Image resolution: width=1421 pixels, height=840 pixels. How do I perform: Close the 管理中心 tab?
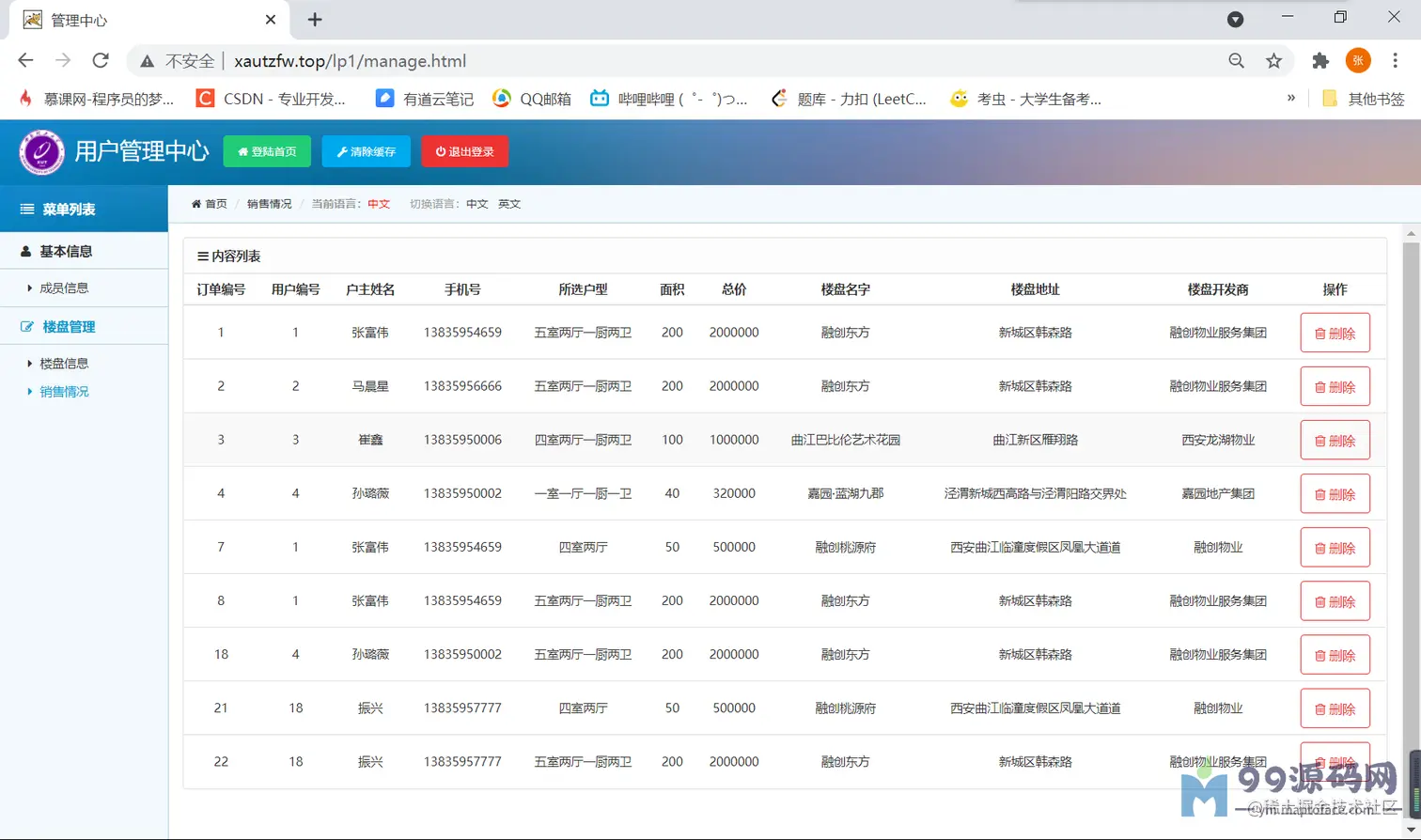[271, 20]
